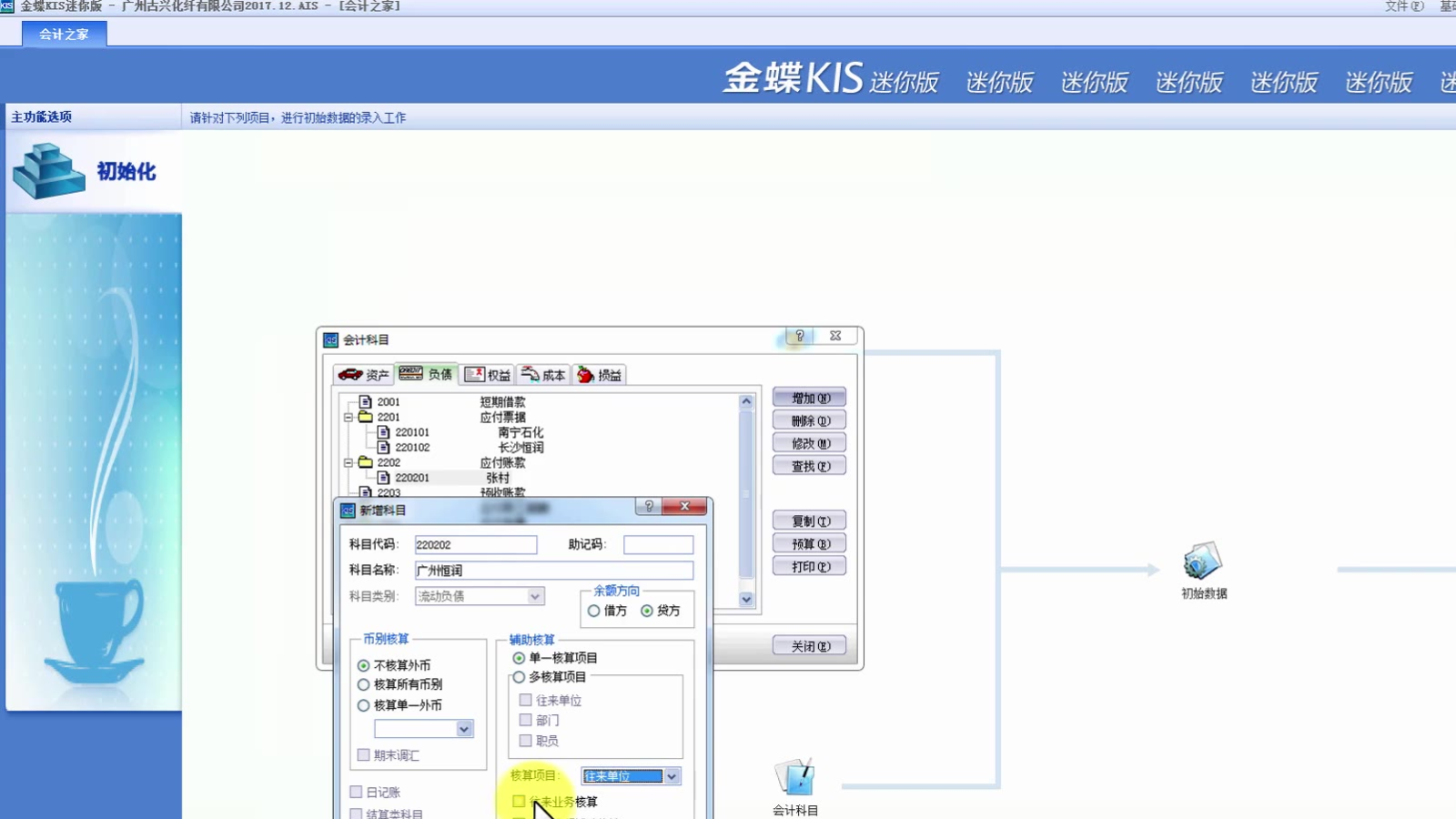Click the 助记码 input field
This screenshot has width=1456, height=819.
[658, 544]
